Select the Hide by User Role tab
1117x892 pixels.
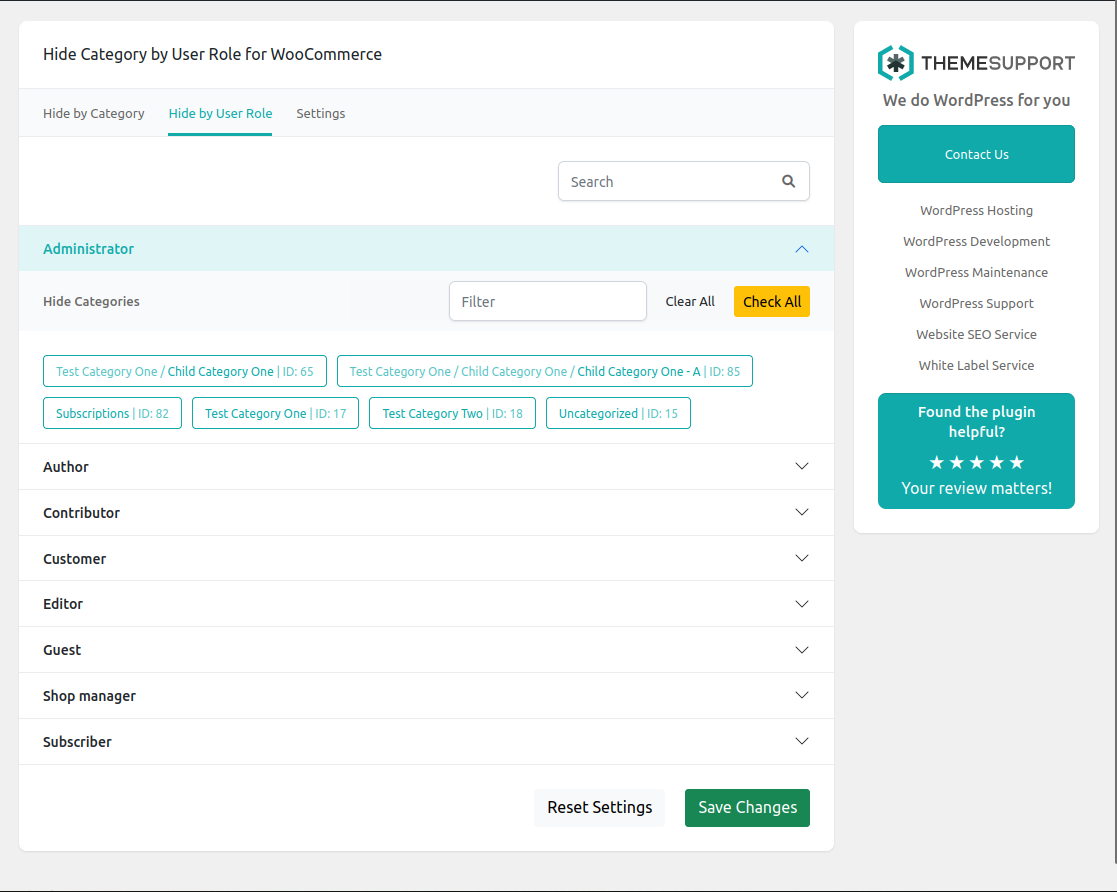[220, 113]
